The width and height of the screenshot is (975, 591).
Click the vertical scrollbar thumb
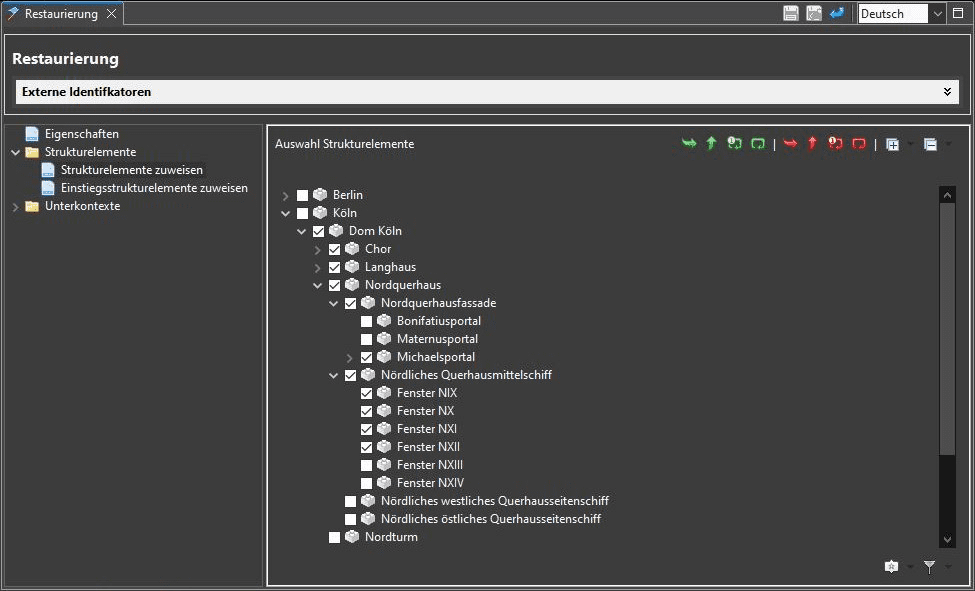point(947,328)
